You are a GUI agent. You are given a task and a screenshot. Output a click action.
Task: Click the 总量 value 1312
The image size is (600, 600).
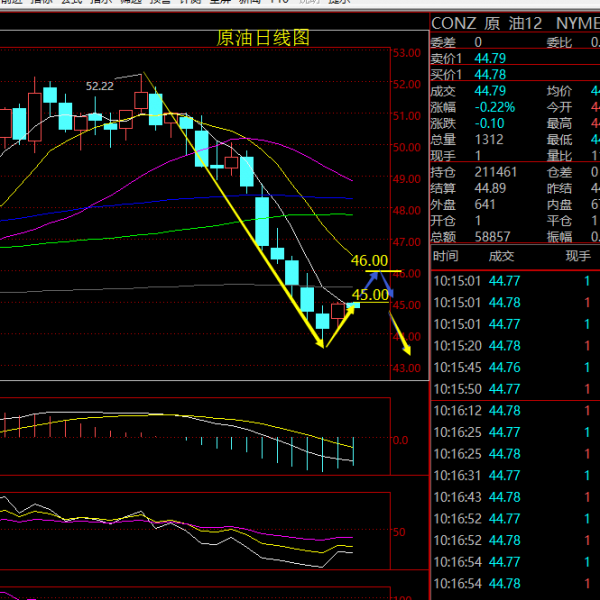(489, 140)
